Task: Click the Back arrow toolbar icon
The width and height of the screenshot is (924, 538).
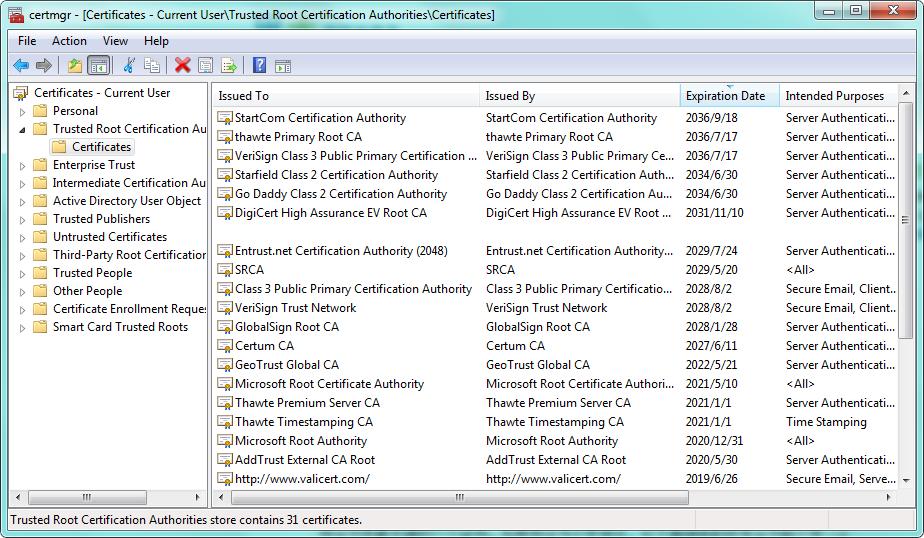Action: tap(20, 66)
